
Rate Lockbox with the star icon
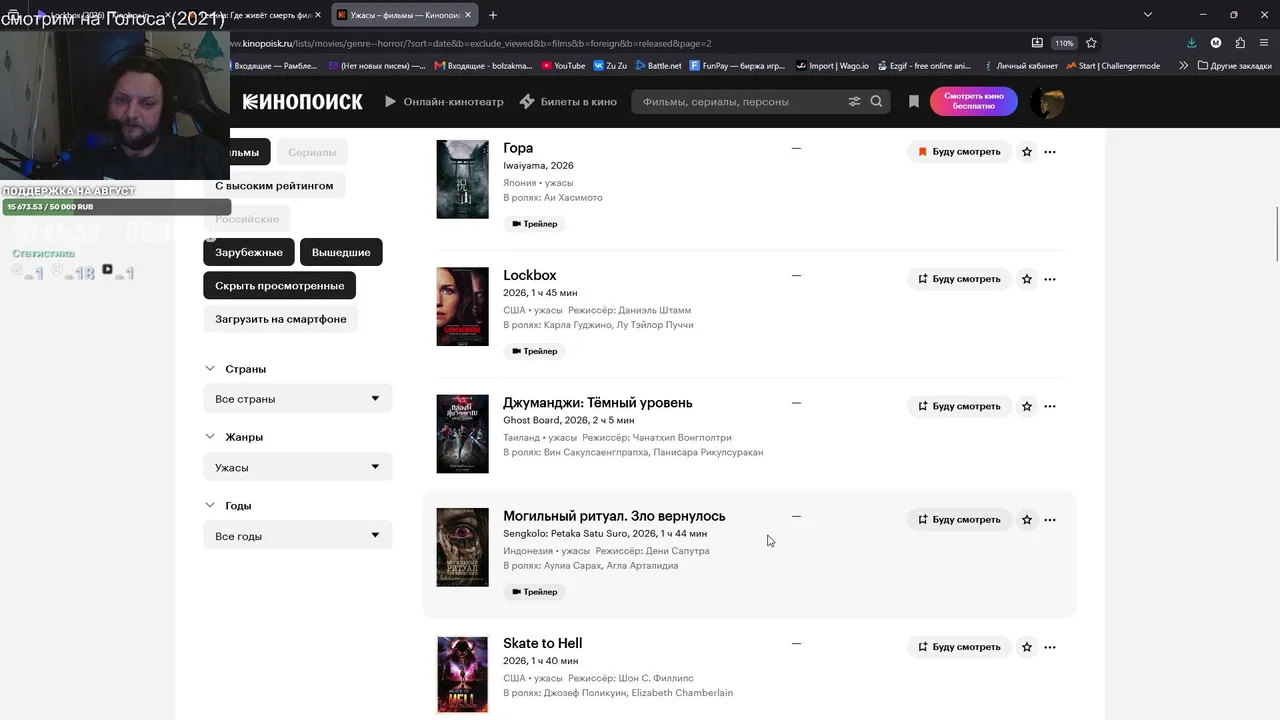(x=1027, y=279)
